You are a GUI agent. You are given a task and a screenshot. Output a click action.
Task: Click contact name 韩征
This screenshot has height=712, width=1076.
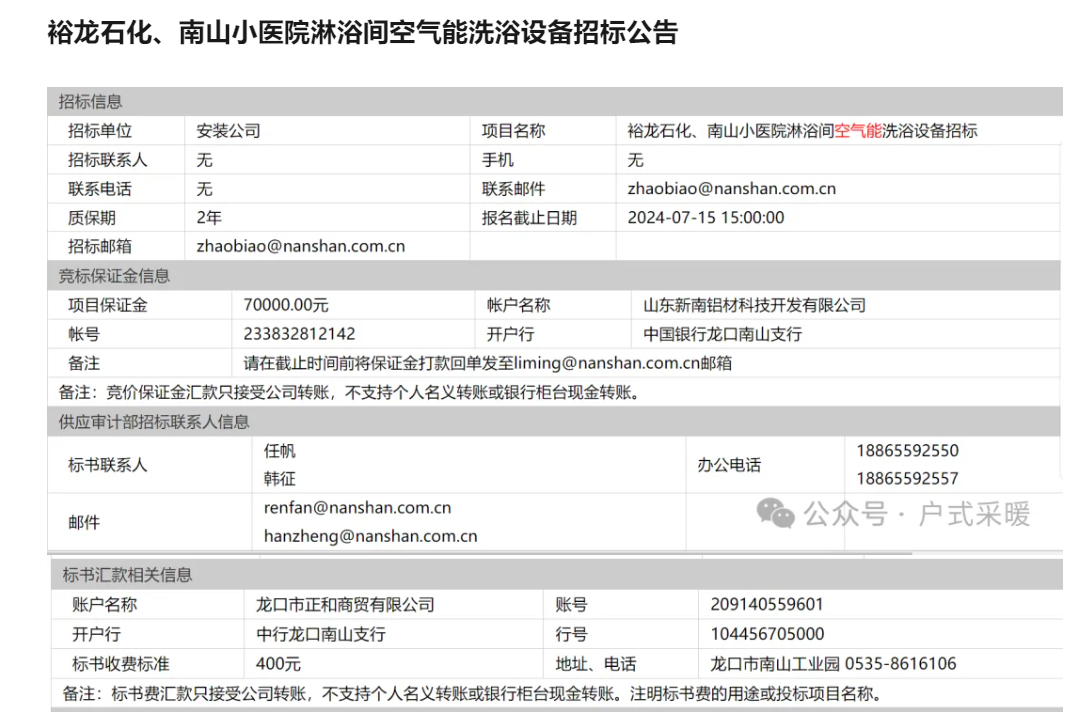(x=279, y=479)
